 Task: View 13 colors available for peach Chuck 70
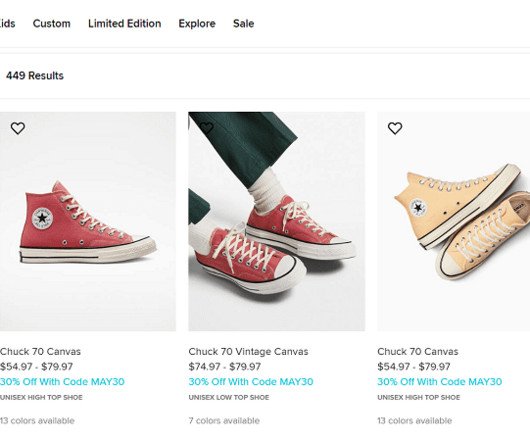(415, 421)
